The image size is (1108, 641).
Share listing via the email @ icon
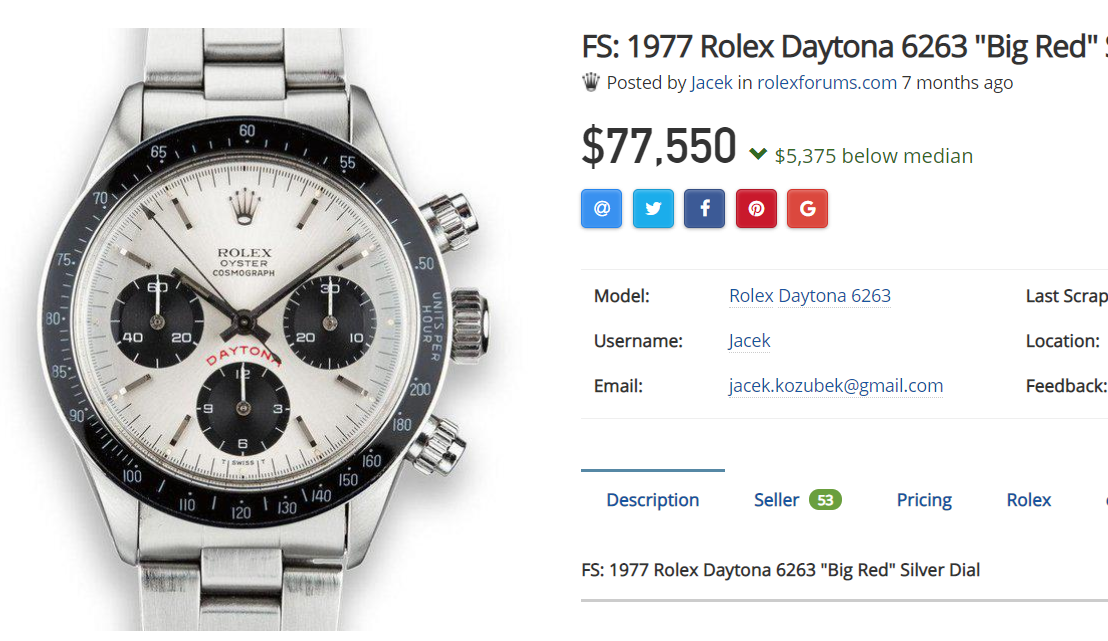tap(601, 209)
